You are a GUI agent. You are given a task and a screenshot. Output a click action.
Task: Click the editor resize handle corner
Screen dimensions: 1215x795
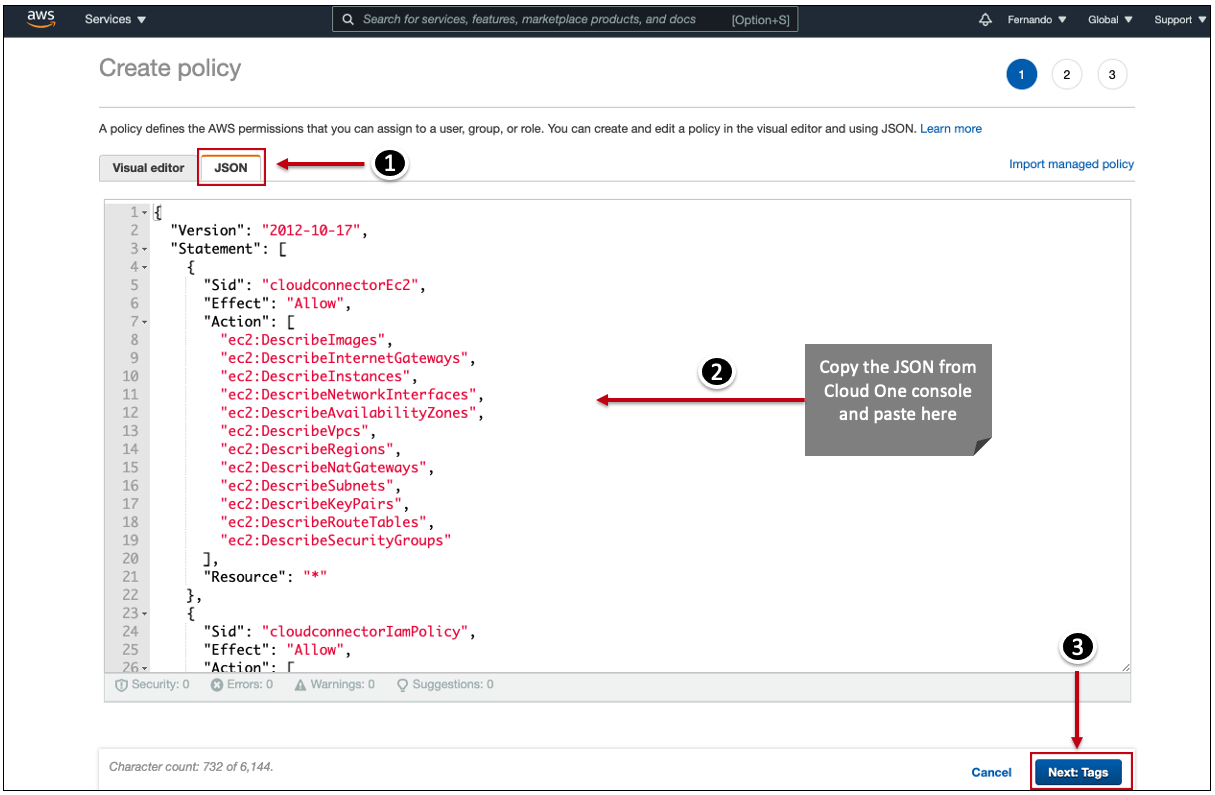tap(1125, 666)
